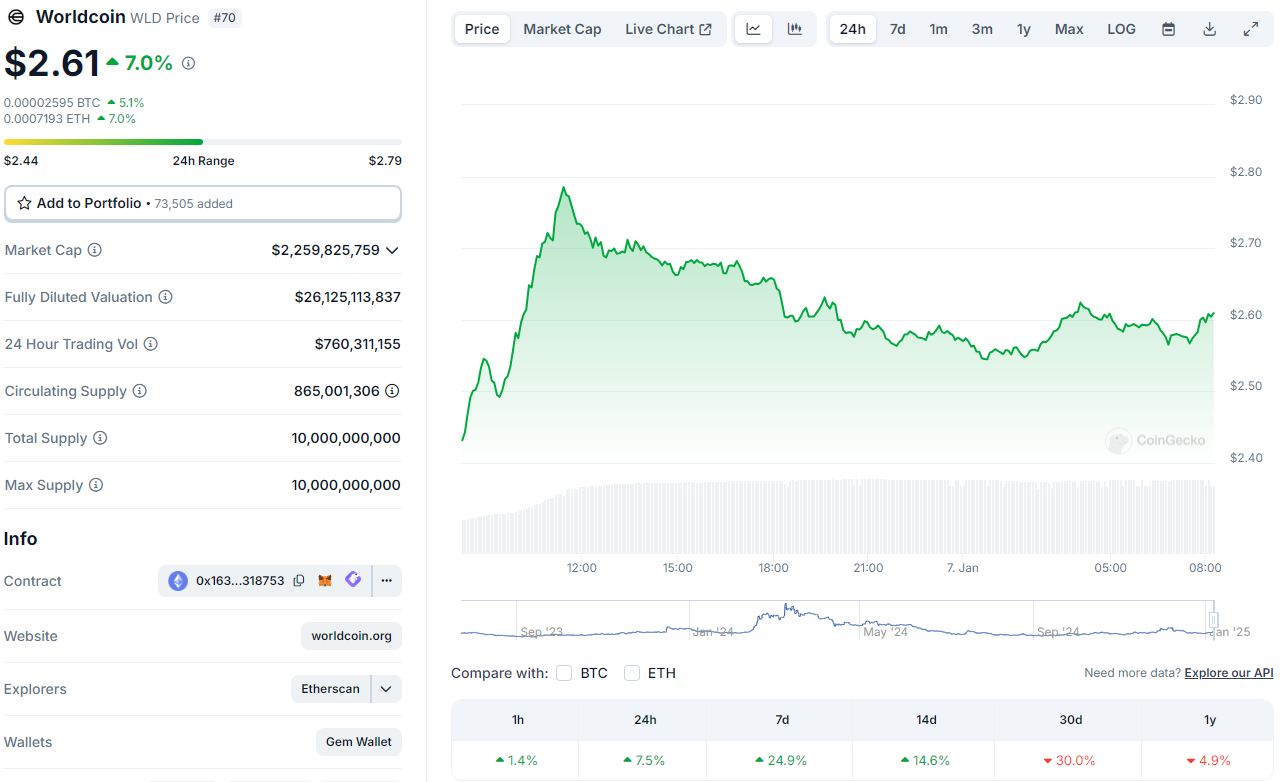The width and height of the screenshot is (1280, 782).
Task: Click the 0.00002595 BTC price text
Action: point(52,102)
